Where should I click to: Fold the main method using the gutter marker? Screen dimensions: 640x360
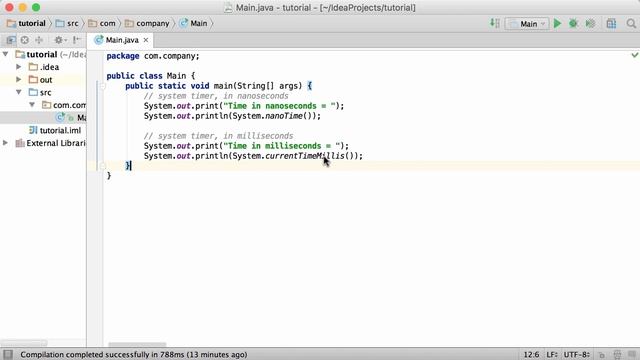103,86
